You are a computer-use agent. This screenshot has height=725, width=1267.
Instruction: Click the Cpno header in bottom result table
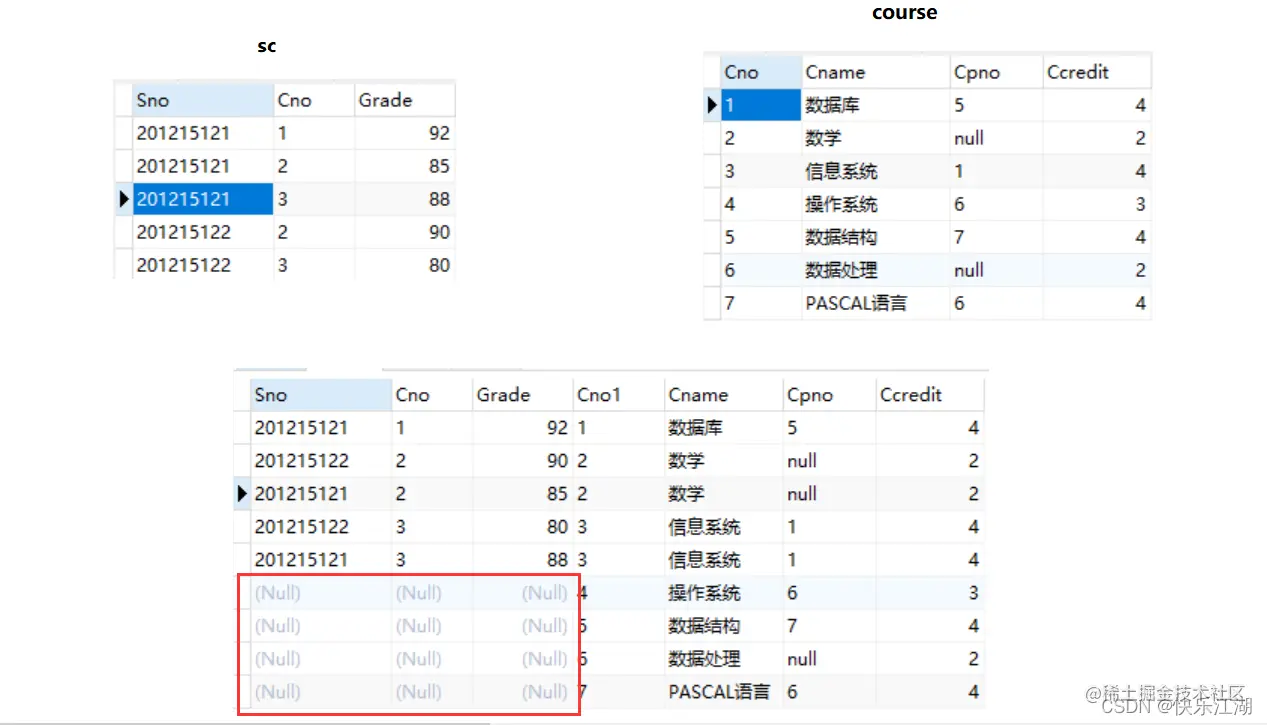pos(830,394)
